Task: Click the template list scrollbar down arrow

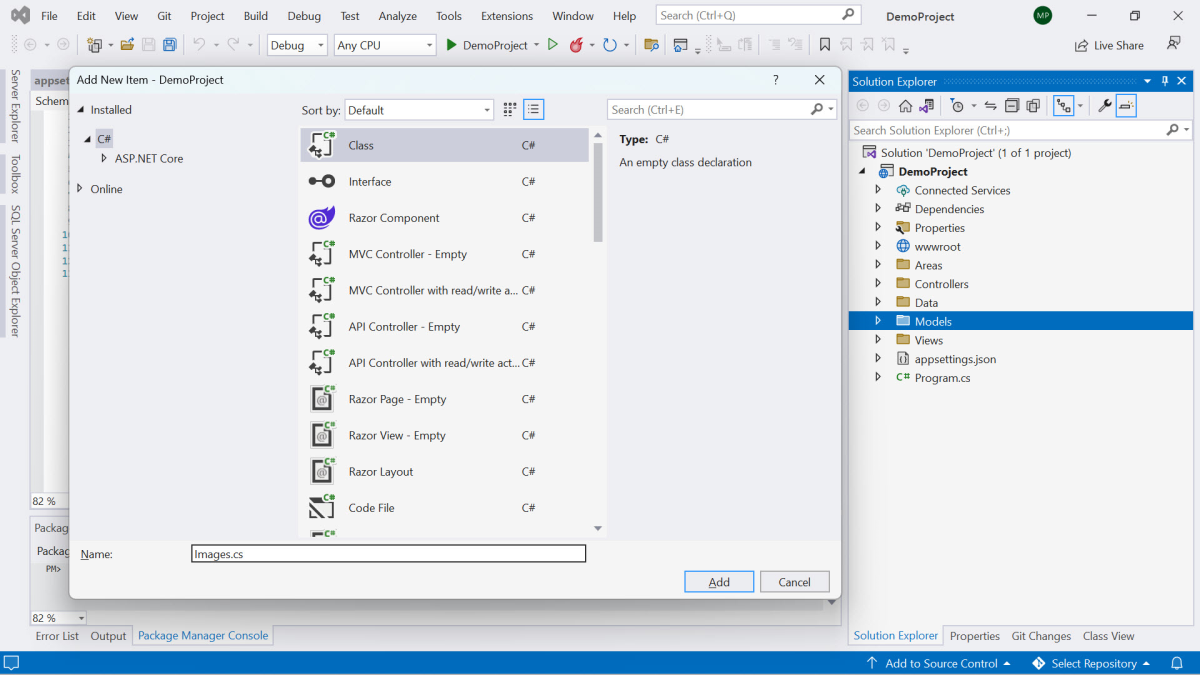Action: pos(598,529)
